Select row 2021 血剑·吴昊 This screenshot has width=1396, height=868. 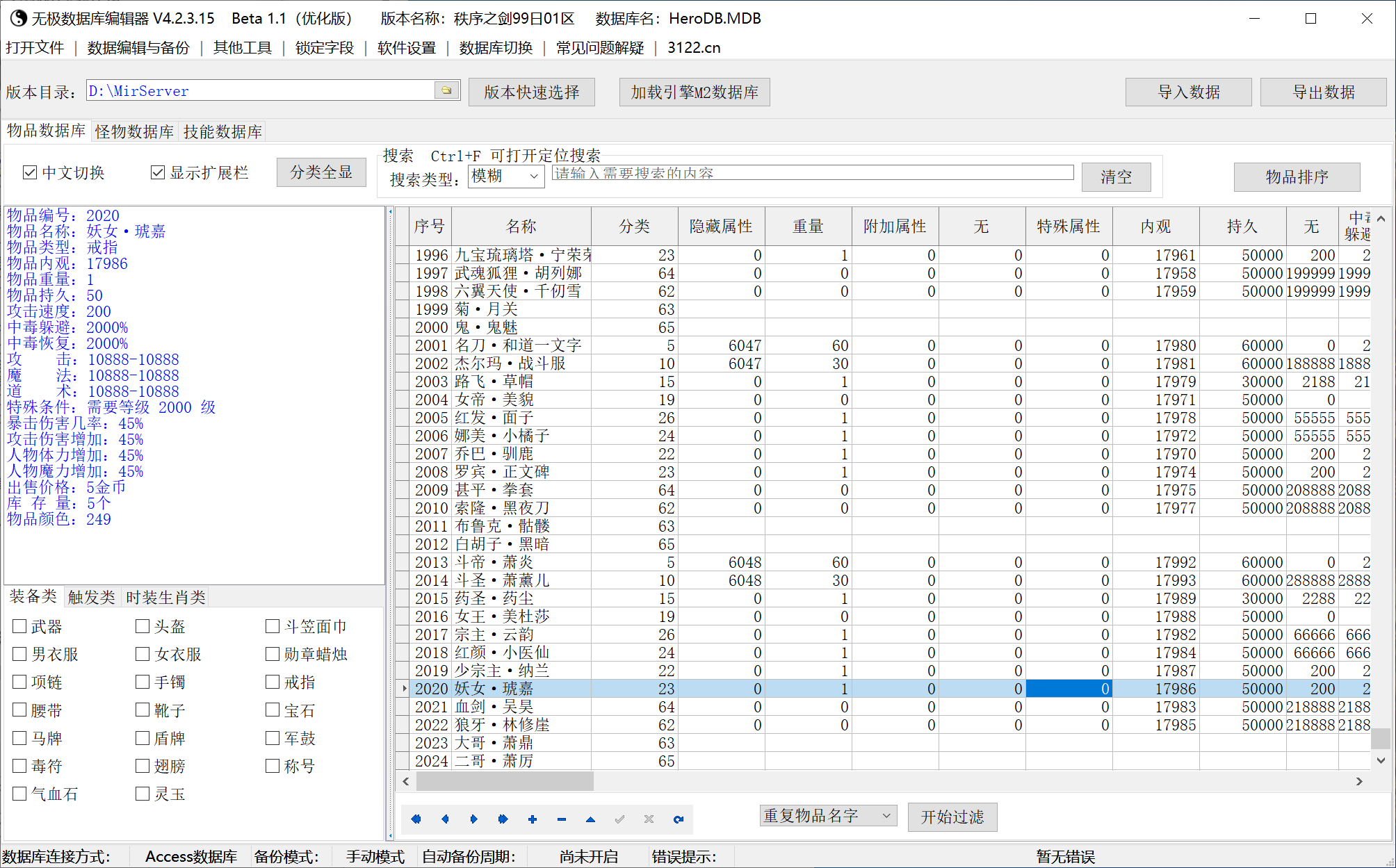(883, 707)
